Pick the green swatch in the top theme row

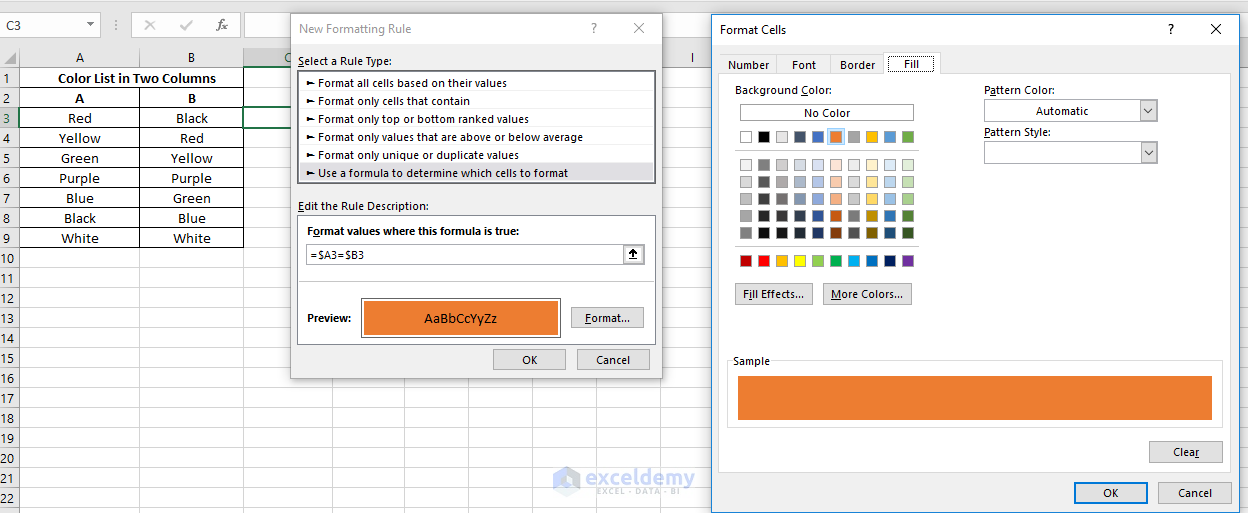908,137
